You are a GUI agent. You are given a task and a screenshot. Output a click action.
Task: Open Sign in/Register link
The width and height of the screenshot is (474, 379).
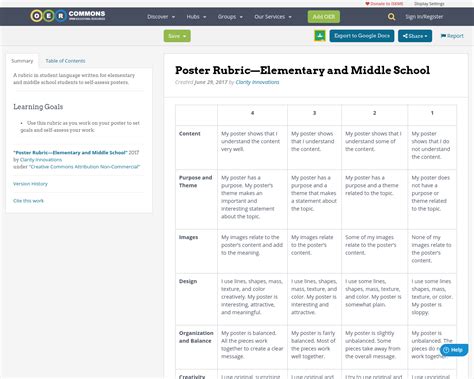424,17
